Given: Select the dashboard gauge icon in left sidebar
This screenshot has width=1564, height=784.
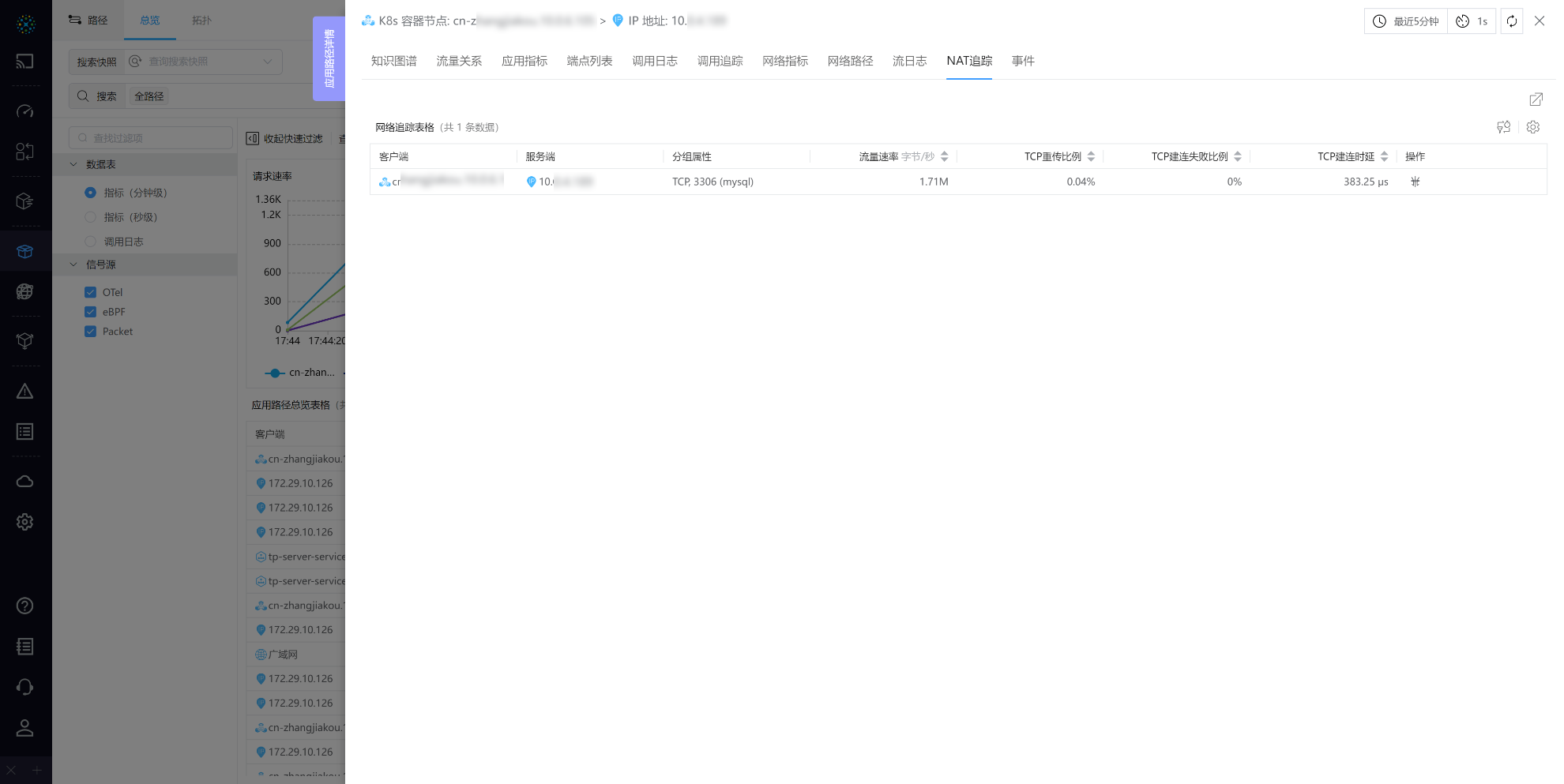Looking at the screenshot, I should click(25, 111).
